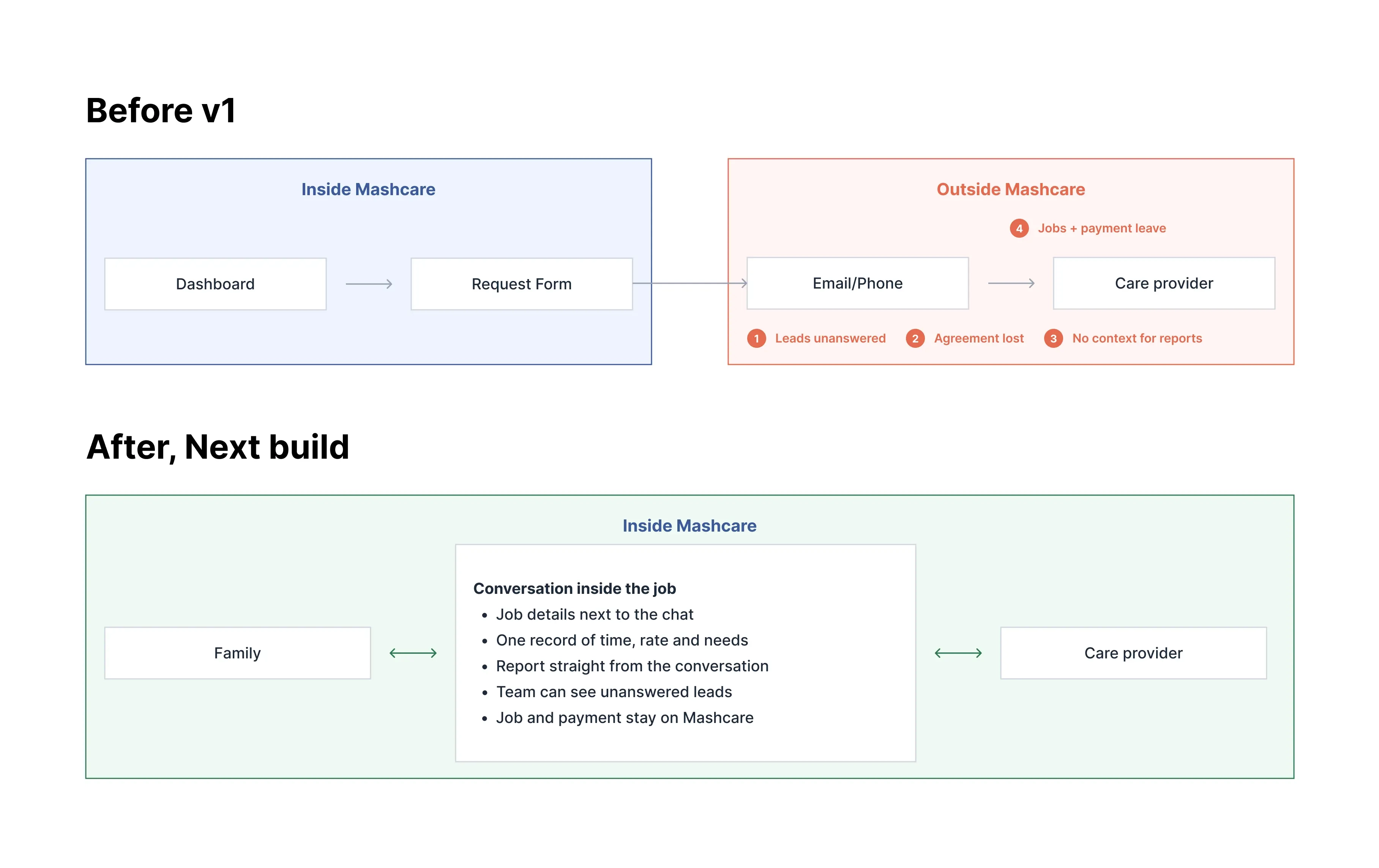Screen dimensions: 1379x868
Task: Click the 'Agreement lost' label
Action: point(979,338)
